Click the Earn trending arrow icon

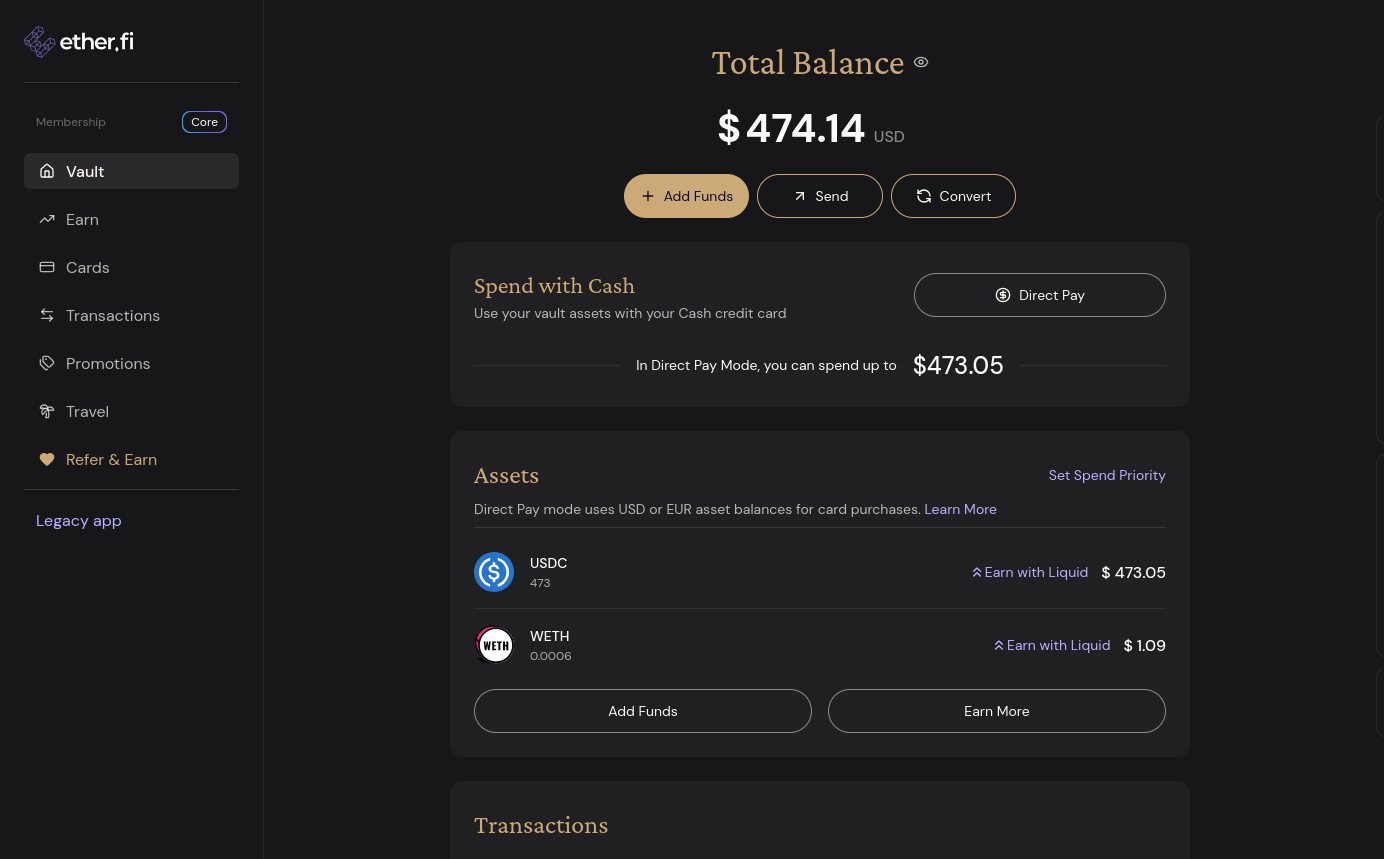(x=47, y=219)
